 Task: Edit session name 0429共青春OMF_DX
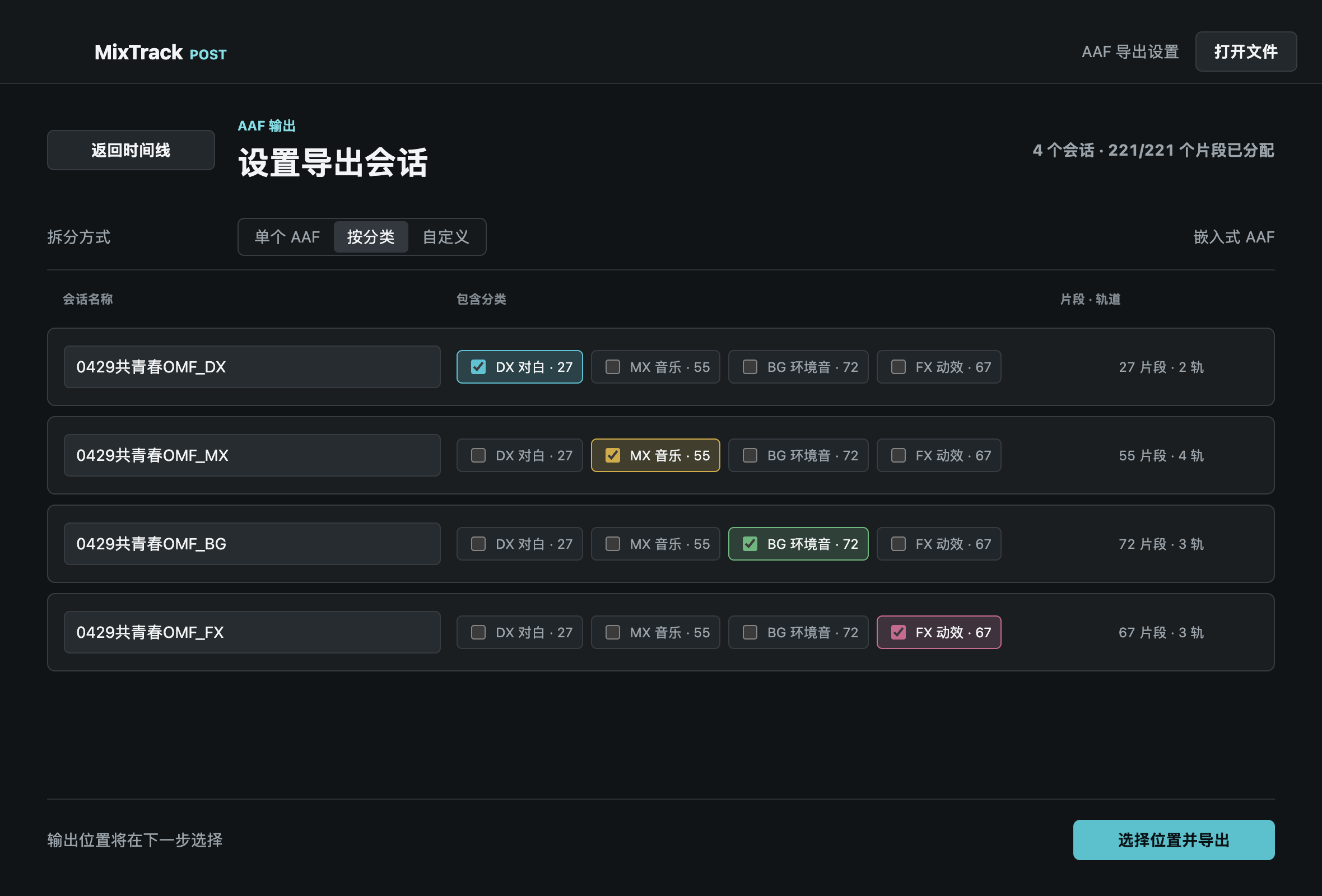tap(252, 367)
